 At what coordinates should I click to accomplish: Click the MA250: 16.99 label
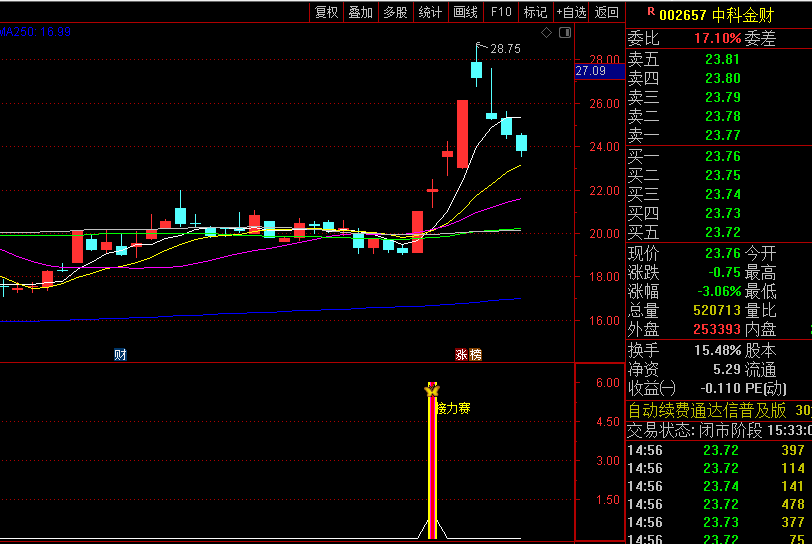click(35, 32)
